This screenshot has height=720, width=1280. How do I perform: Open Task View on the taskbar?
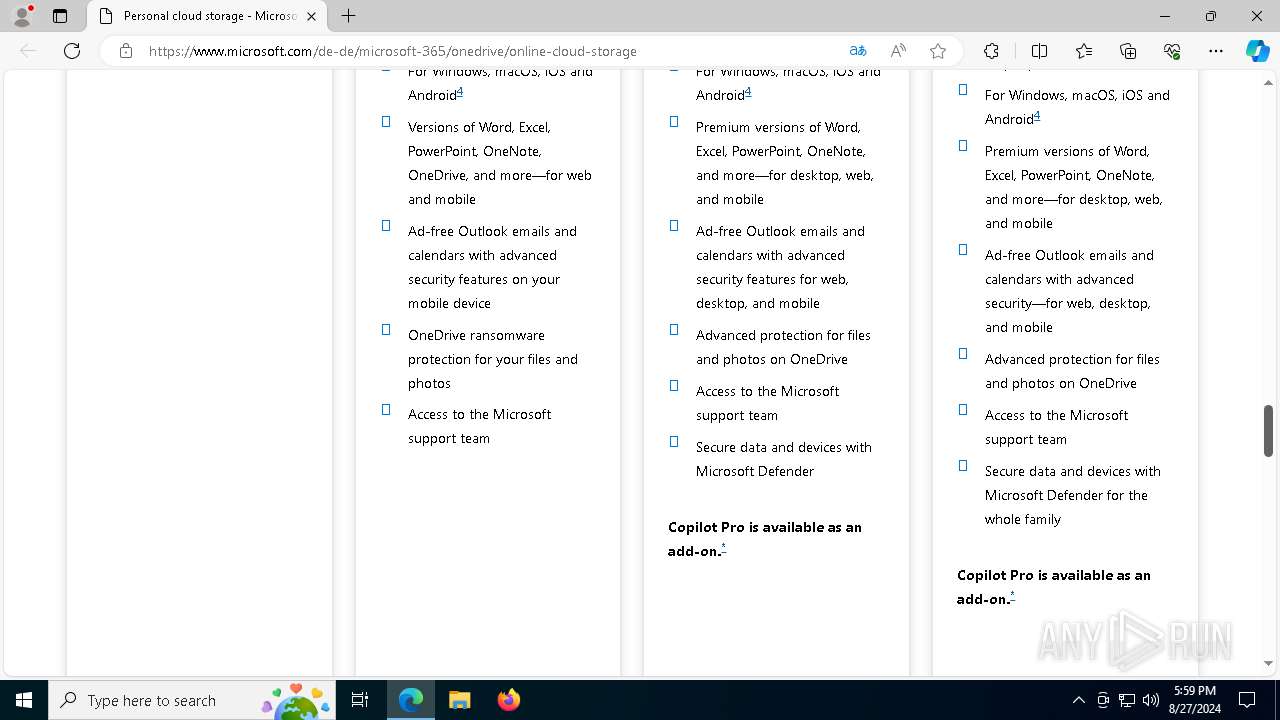pos(360,700)
